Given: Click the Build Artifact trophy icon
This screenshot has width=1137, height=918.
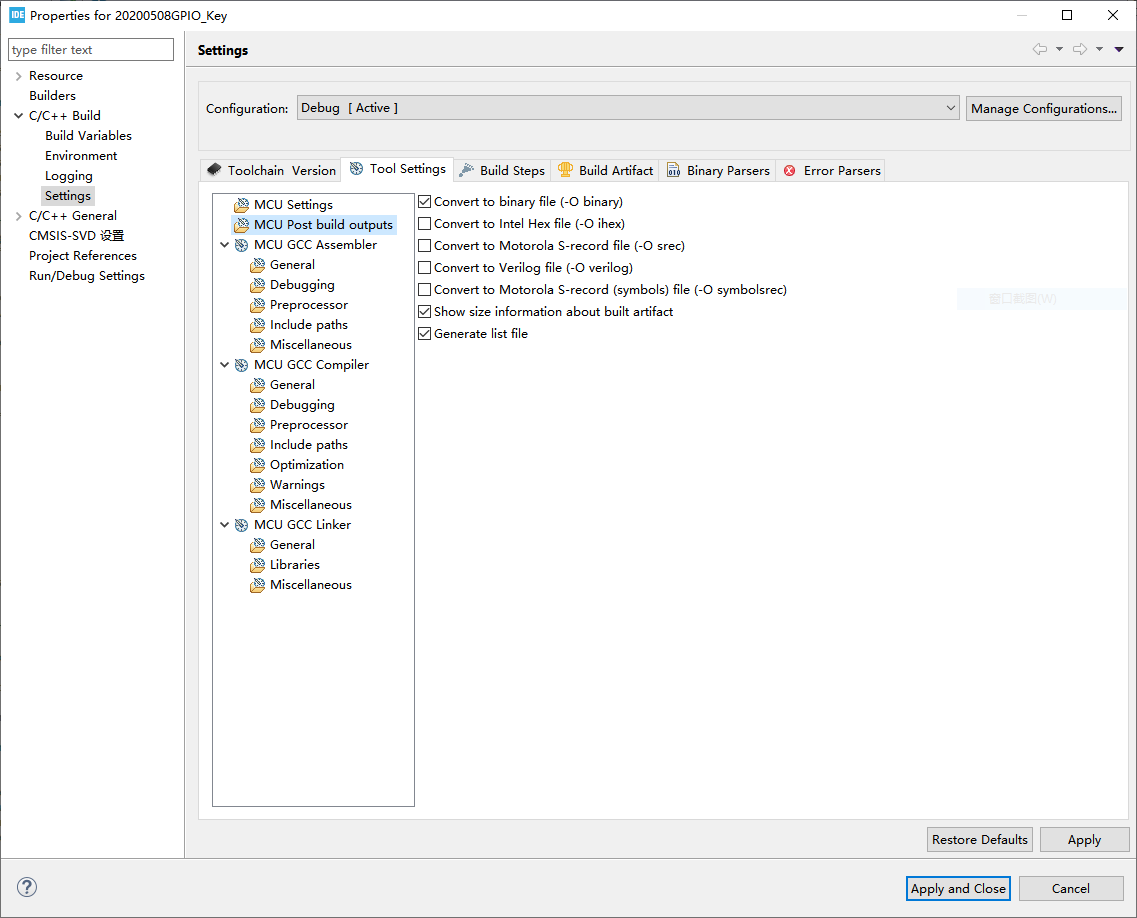Looking at the screenshot, I should (x=568, y=170).
